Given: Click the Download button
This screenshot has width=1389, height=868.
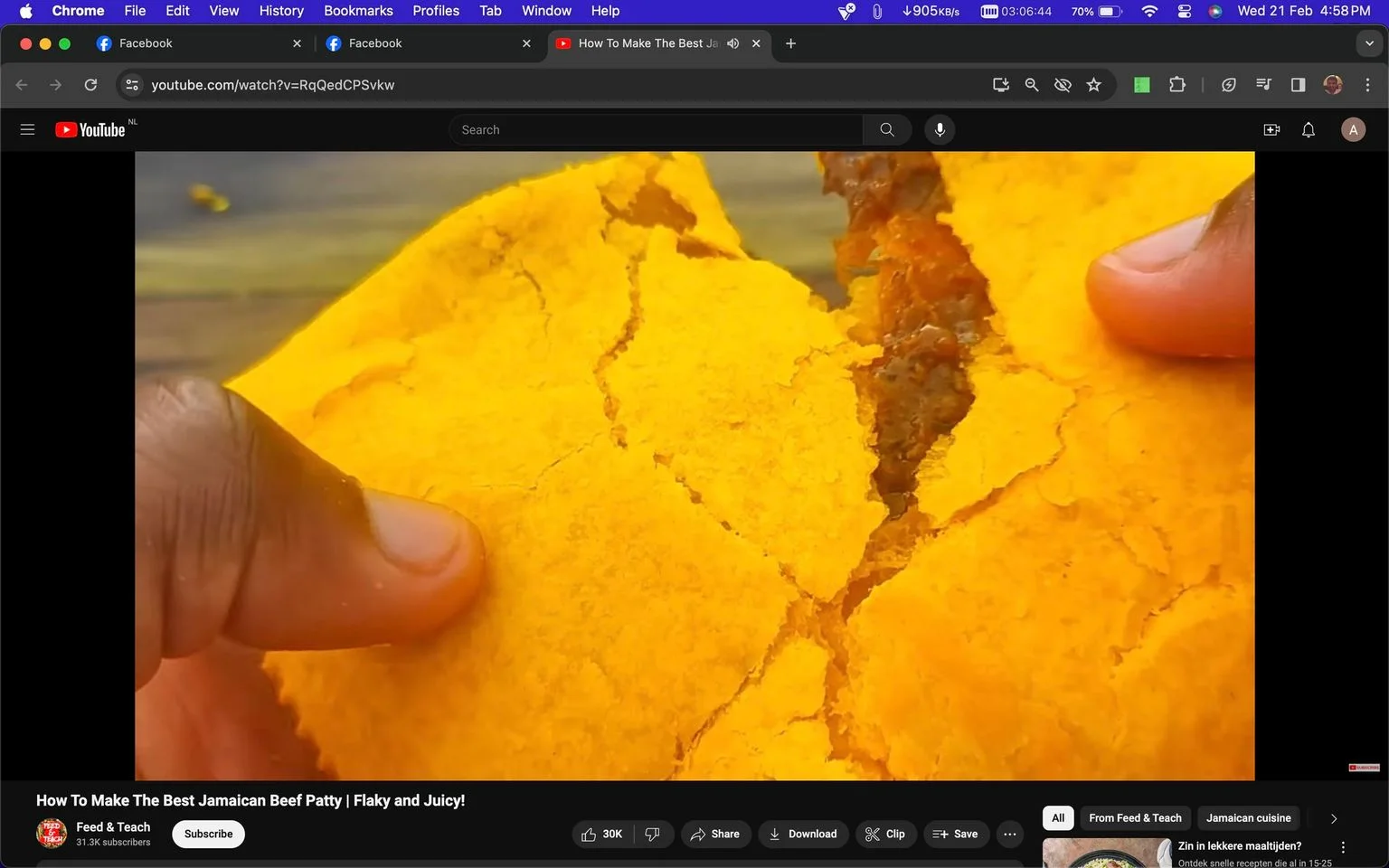Looking at the screenshot, I should (x=803, y=834).
